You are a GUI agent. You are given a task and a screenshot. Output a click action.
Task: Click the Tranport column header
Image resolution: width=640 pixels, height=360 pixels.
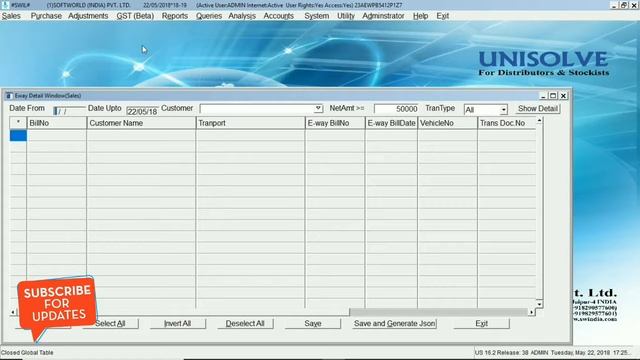[250, 123]
